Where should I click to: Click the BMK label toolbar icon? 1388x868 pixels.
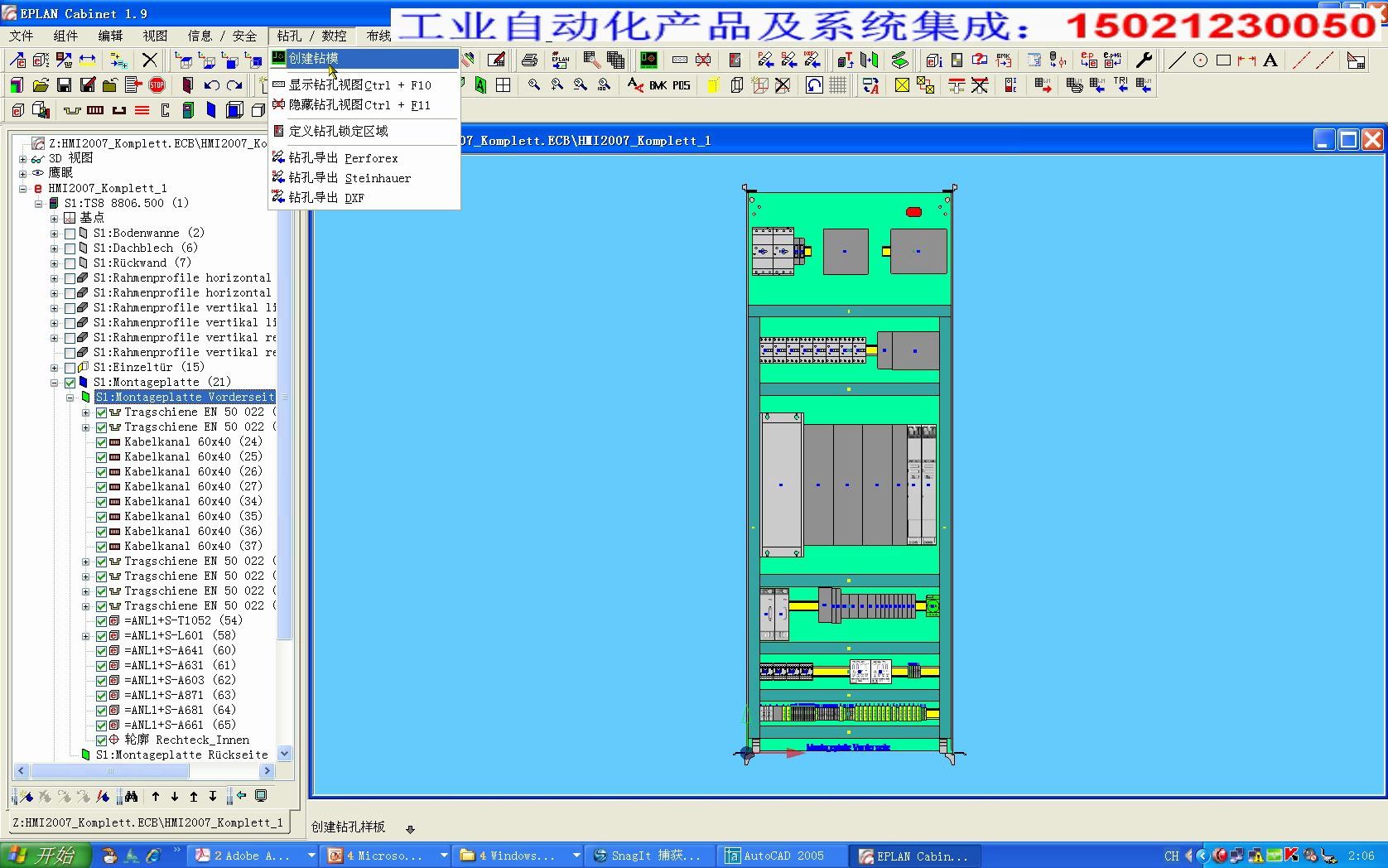click(658, 85)
